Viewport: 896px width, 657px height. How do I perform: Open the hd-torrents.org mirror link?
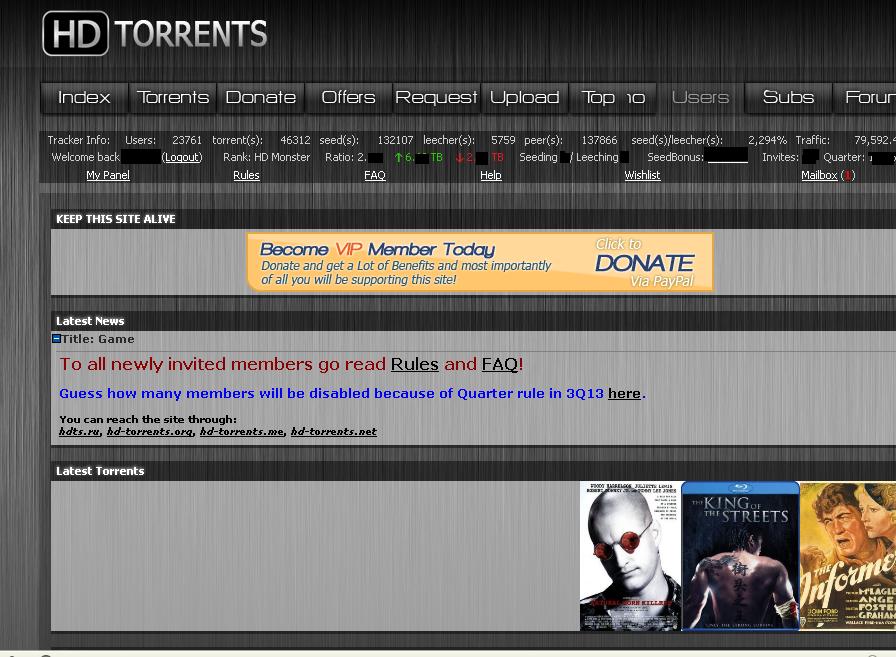[150, 431]
